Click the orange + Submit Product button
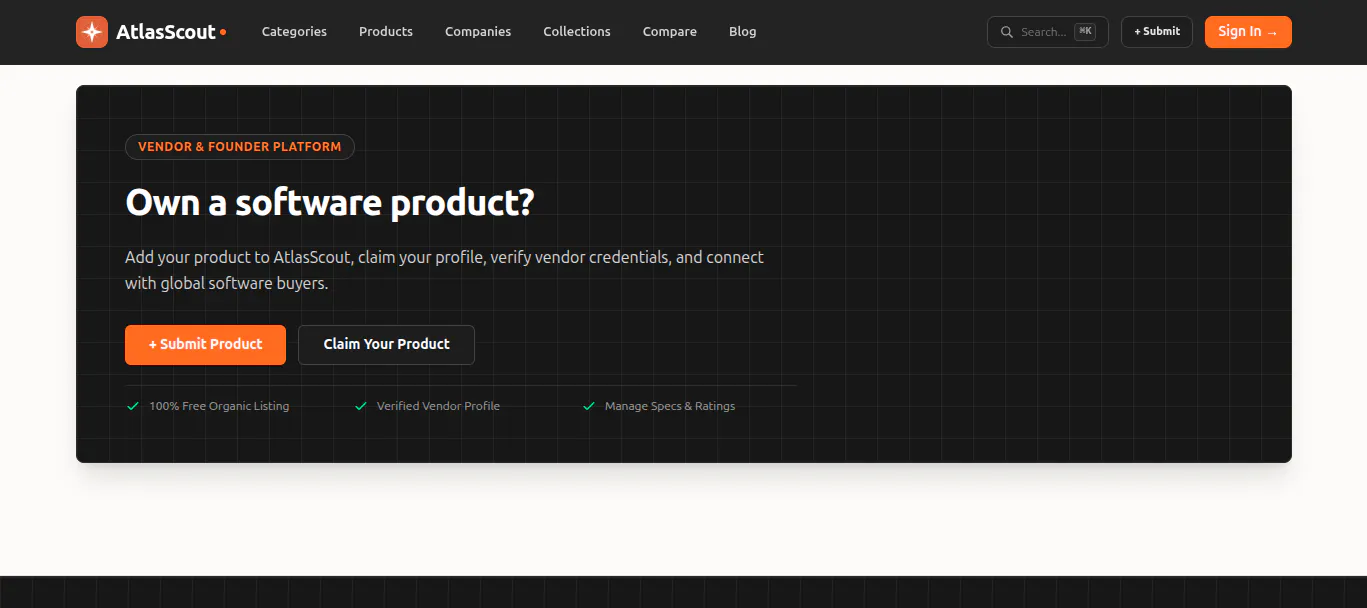The height and width of the screenshot is (608, 1367). (x=205, y=345)
